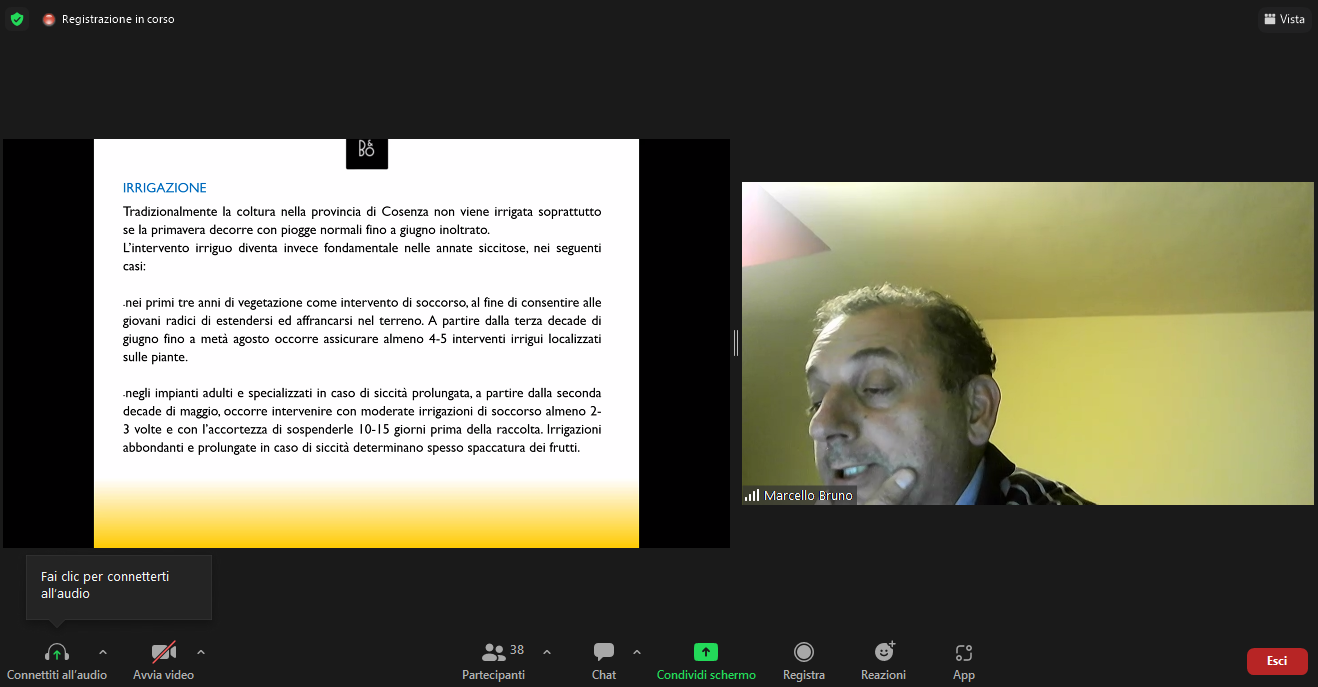Connect to audio with headphone icon
The width and height of the screenshot is (1318, 687).
(x=57, y=653)
